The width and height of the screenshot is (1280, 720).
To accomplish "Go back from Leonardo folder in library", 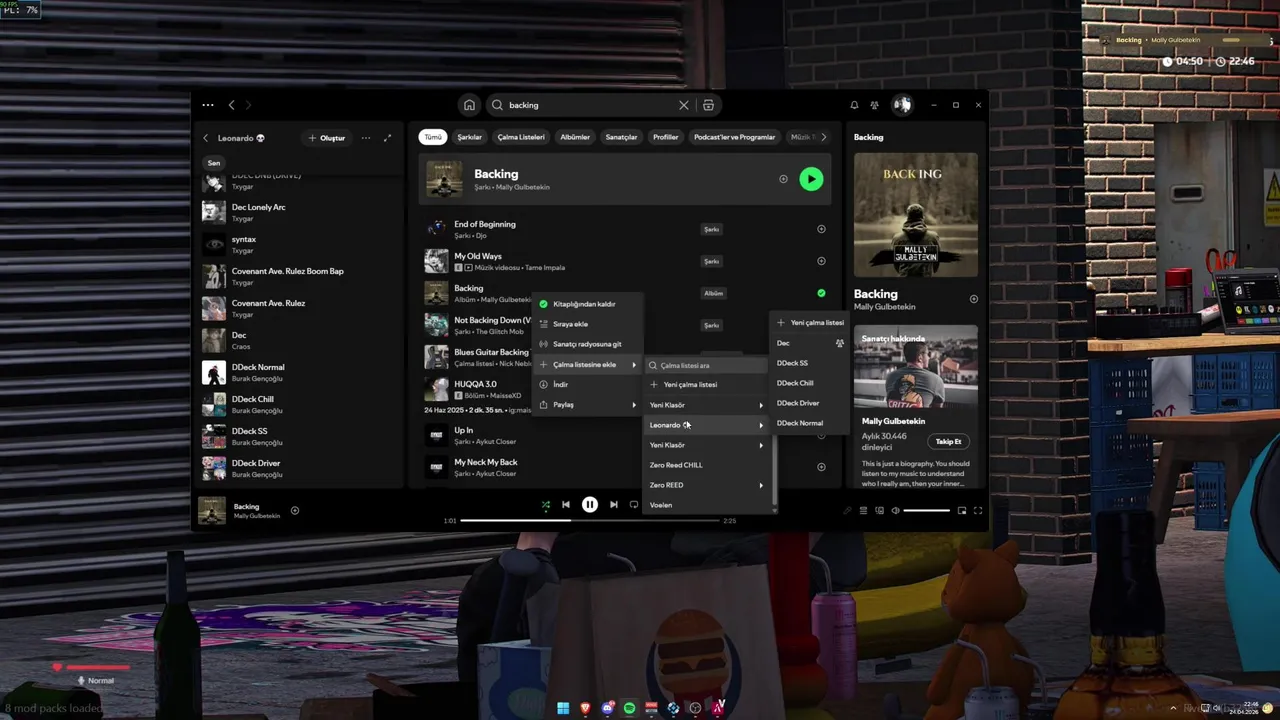I will pos(206,138).
